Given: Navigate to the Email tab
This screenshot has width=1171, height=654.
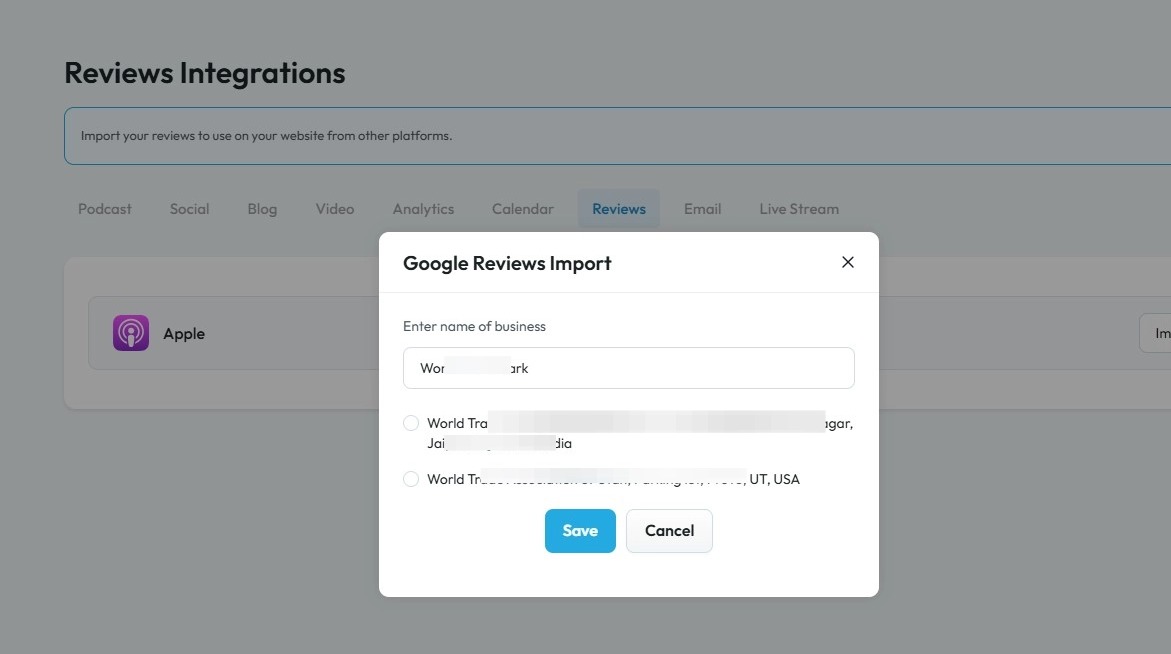Looking at the screenshot, I should tap(702, 209).
